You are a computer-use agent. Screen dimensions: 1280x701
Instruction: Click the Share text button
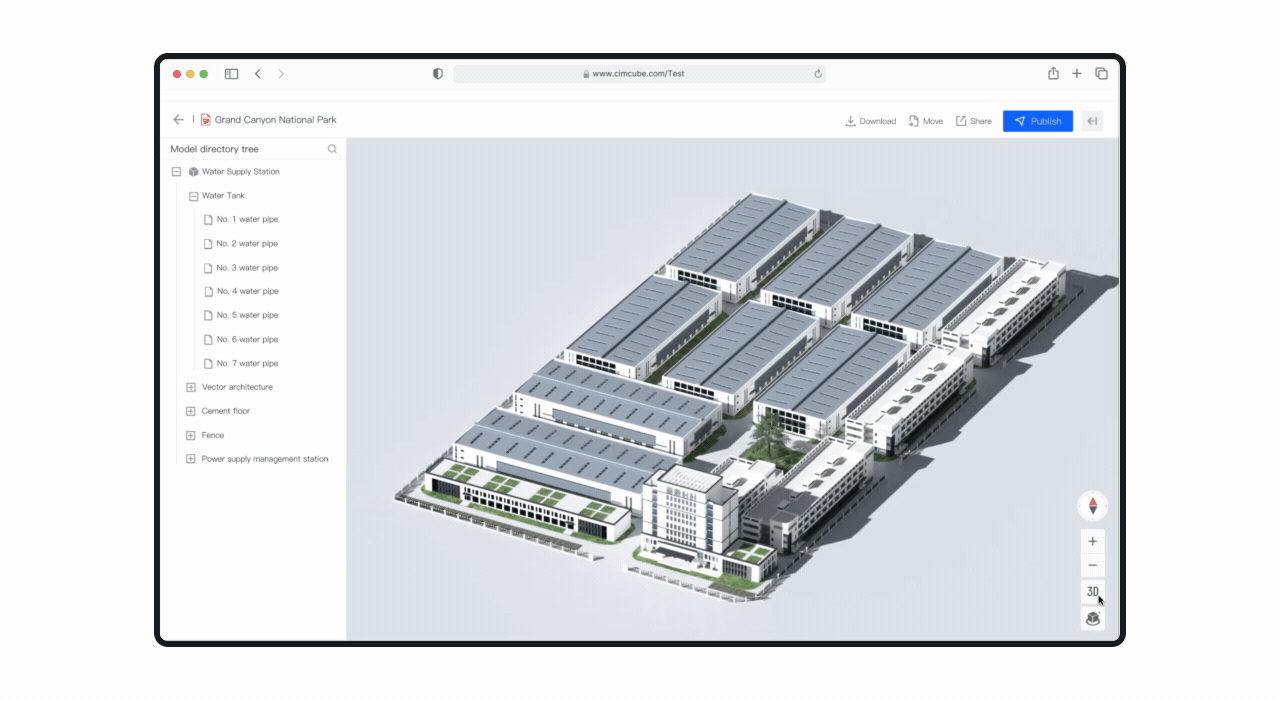[x=981, y=121]
